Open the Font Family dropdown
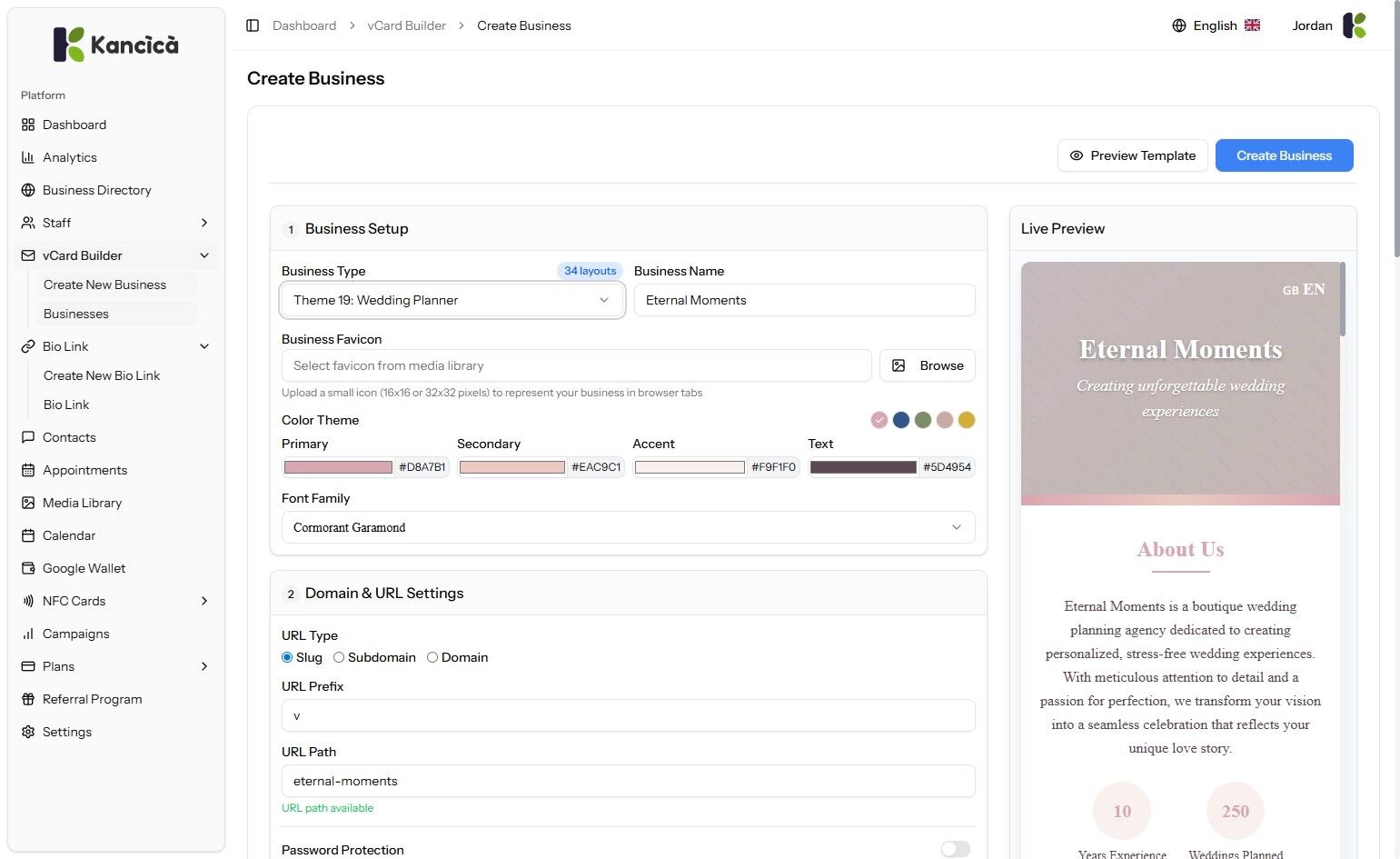 coord(629,527)
